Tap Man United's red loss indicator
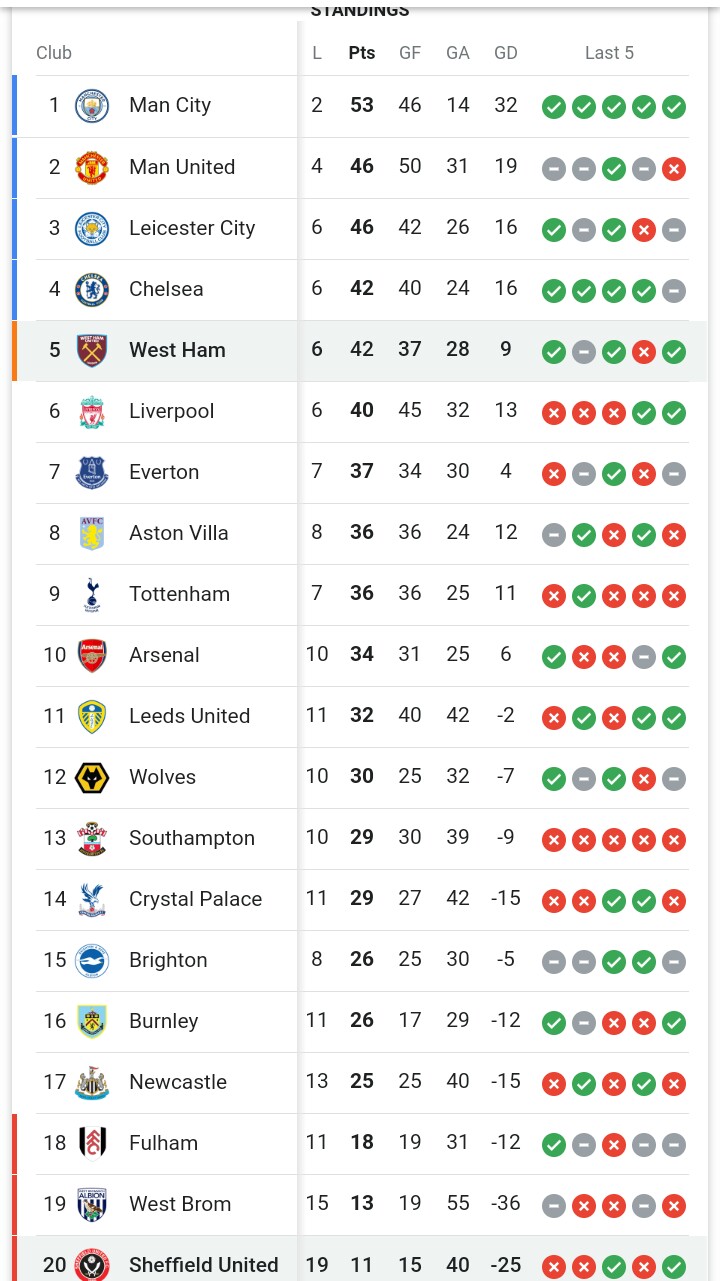Image resolution: width=720 pixels, height=1281 pixels. tap(674, 169)
